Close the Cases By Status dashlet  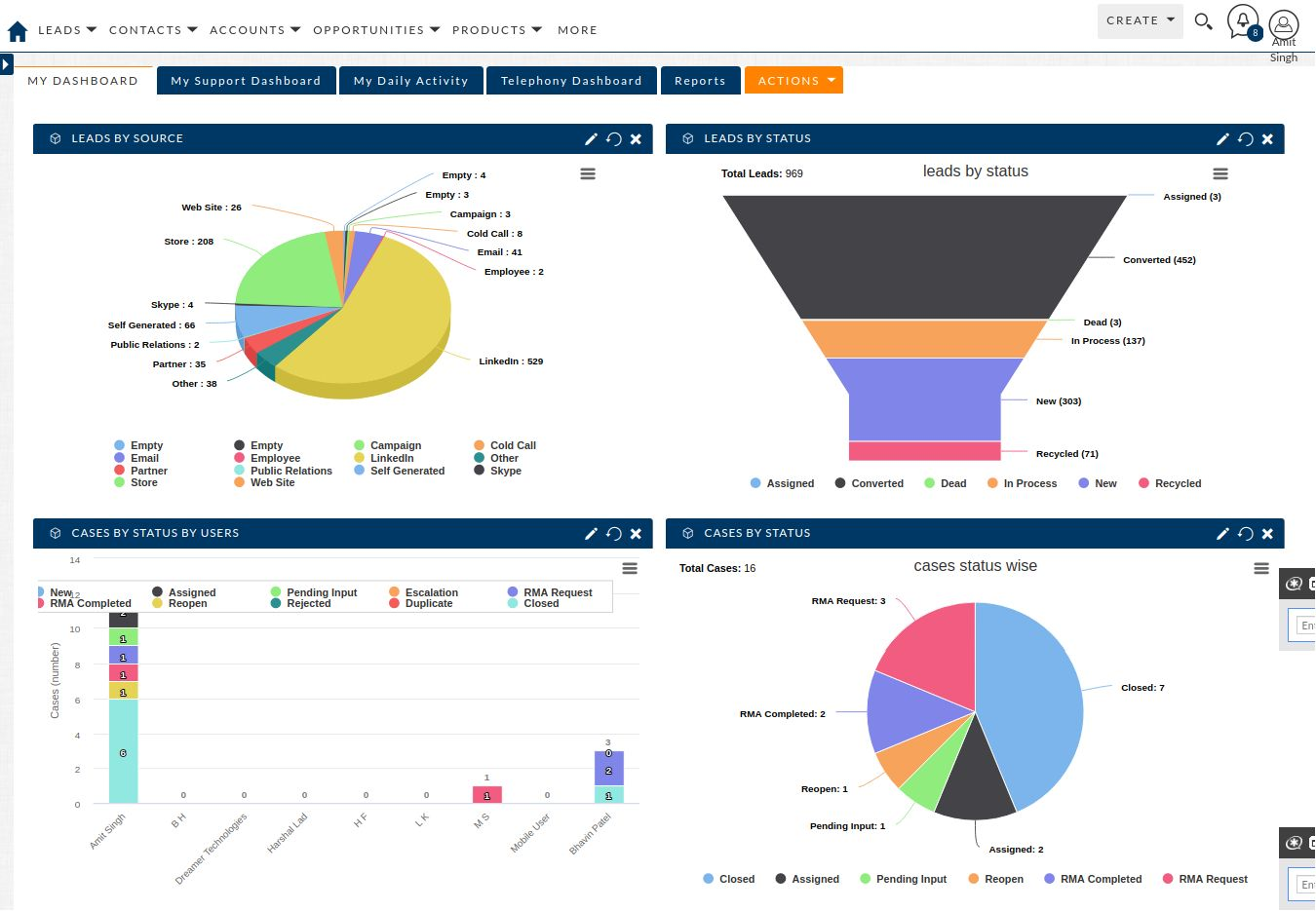[x=1267, y=534]
